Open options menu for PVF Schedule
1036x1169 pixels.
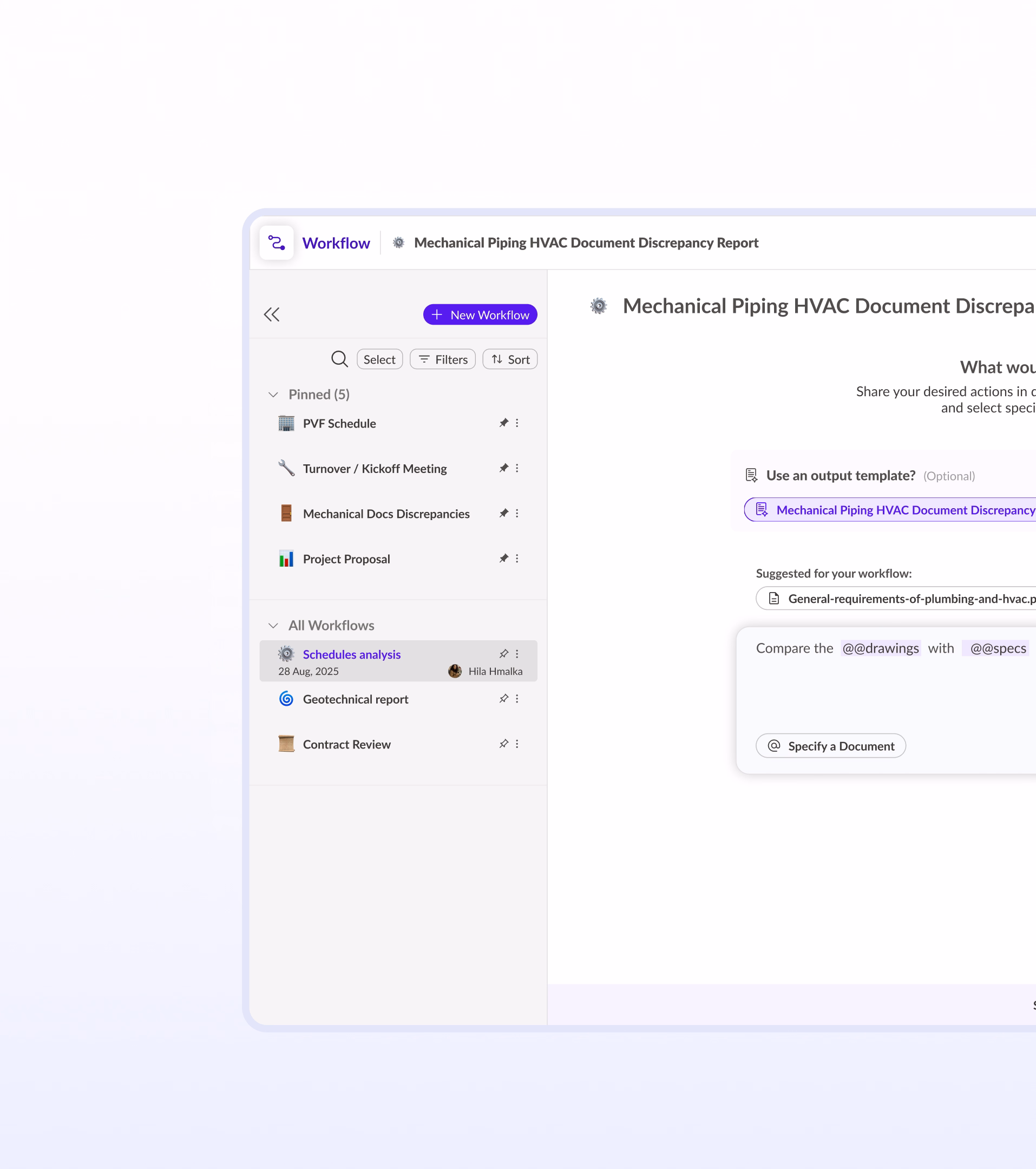[x=516, y=423]
